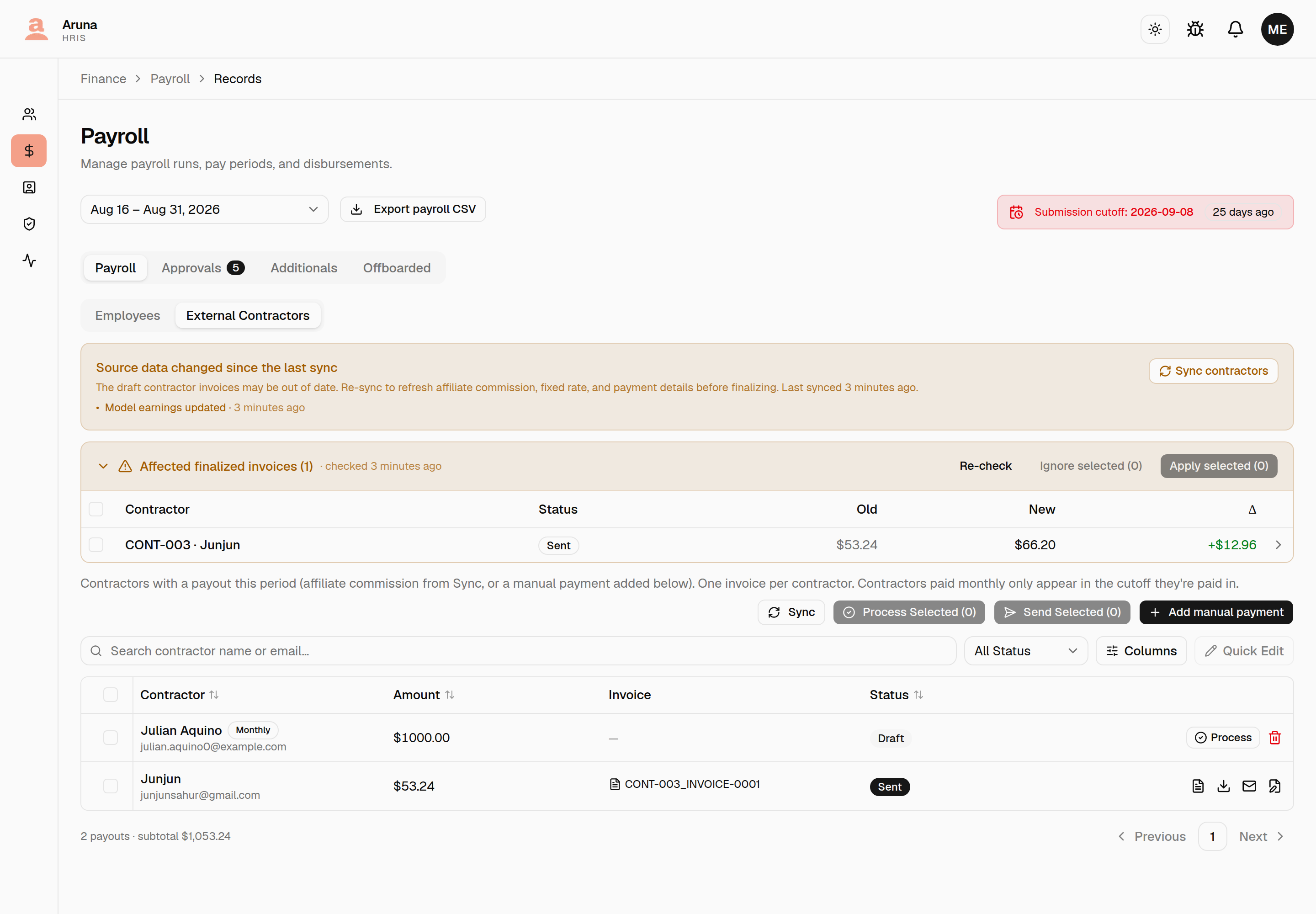1316x914 pixels.
Task: Click Add manual payment
Action: (x=1216, y=612)
